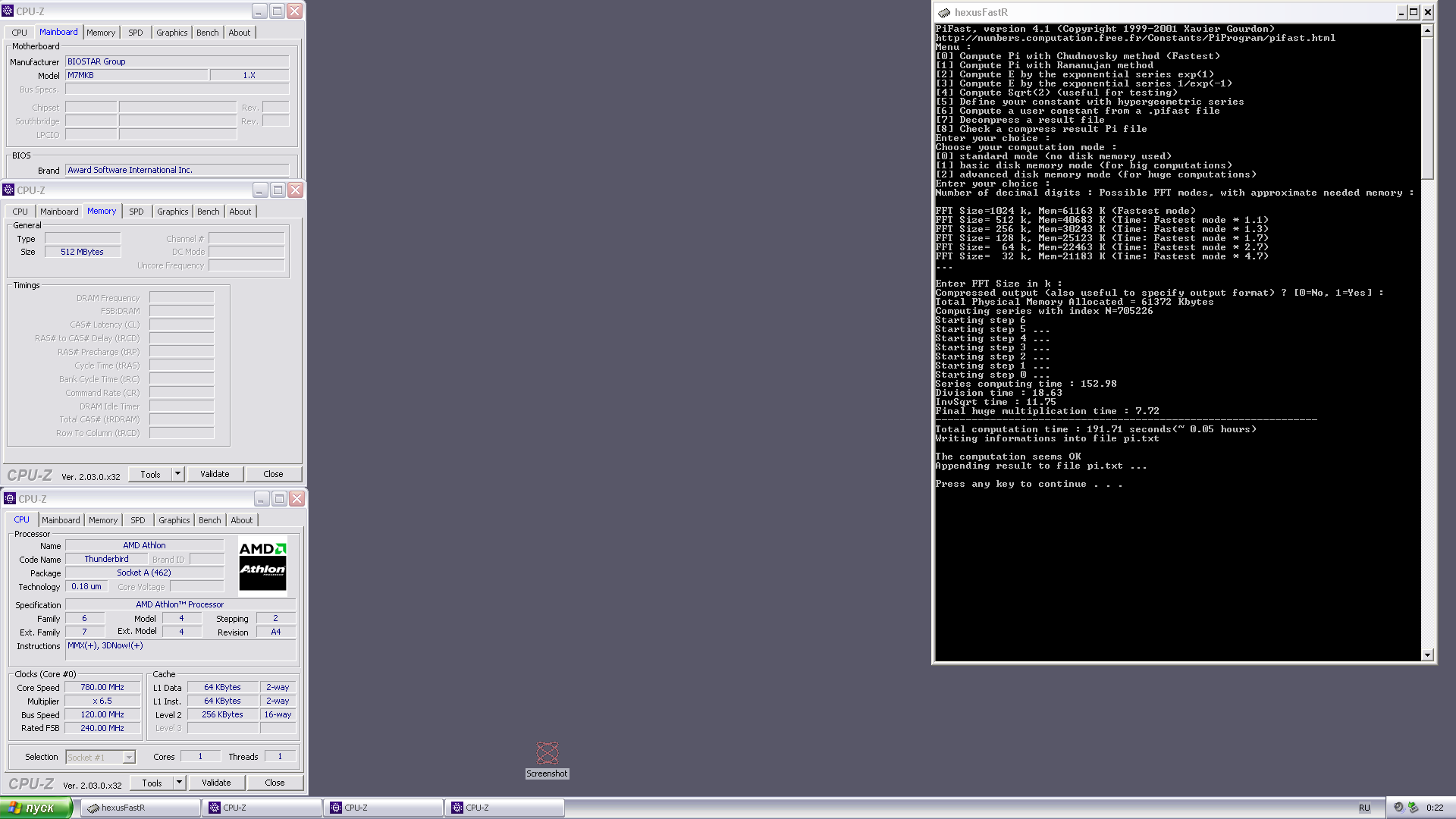The width and height of the screenshot is (1456, 819).
Task: Select the third CPU-Z taskbar button
Action: (504, 808)
